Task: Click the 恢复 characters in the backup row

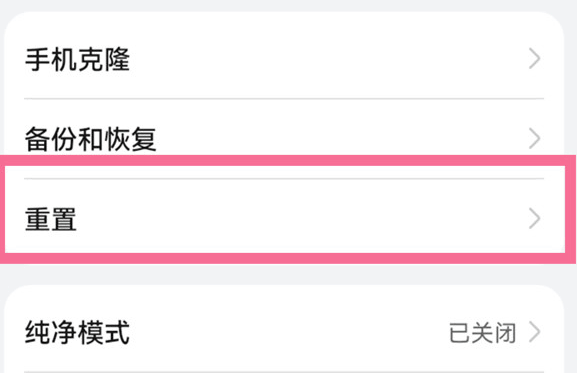Action: pyautogui.click(x=130, y=139)
